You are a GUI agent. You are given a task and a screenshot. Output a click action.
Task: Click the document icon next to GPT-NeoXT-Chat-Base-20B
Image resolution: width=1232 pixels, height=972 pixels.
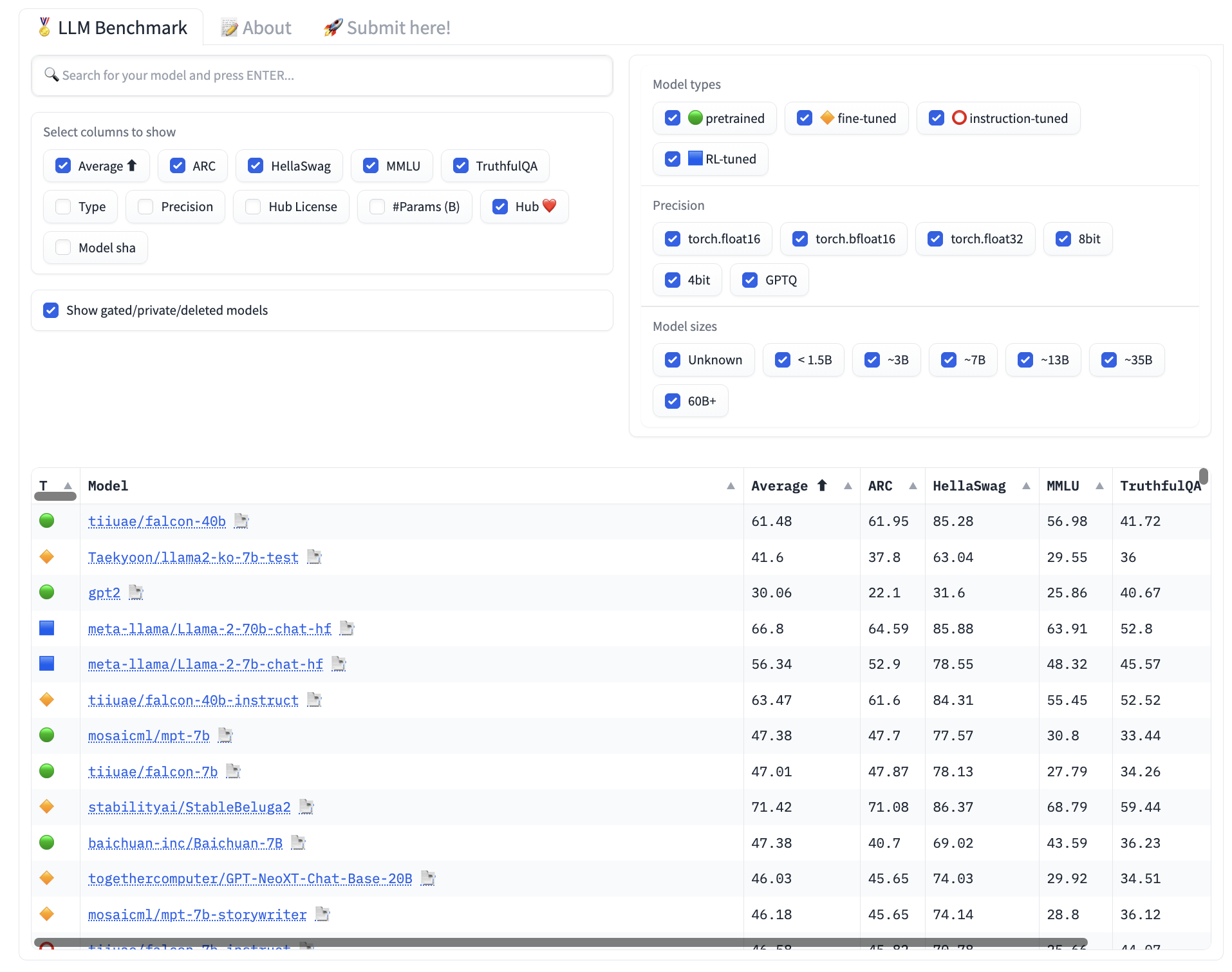click(x=428, y=878)
